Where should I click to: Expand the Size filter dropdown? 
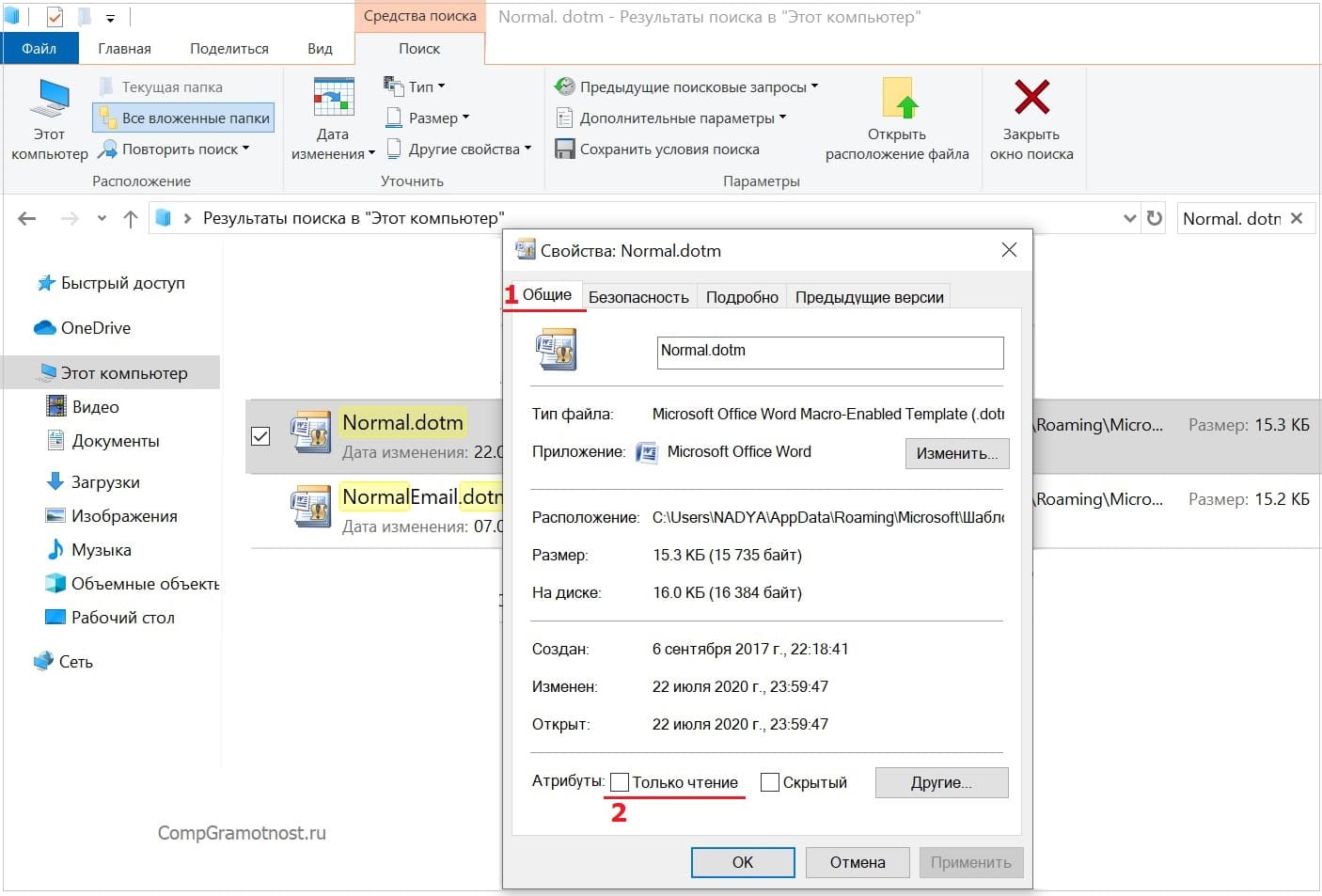[x=427, y=118]
